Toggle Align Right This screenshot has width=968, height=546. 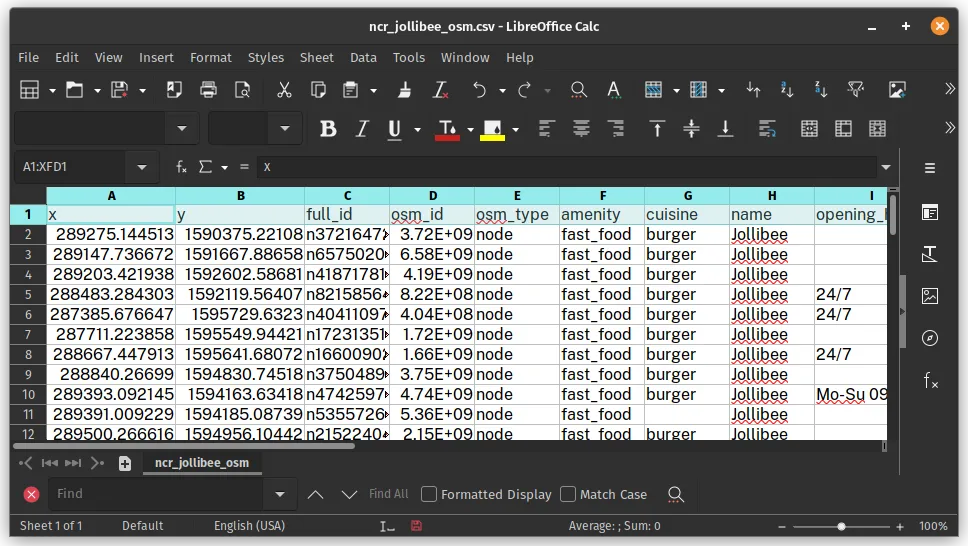click(x=615, y=128)
